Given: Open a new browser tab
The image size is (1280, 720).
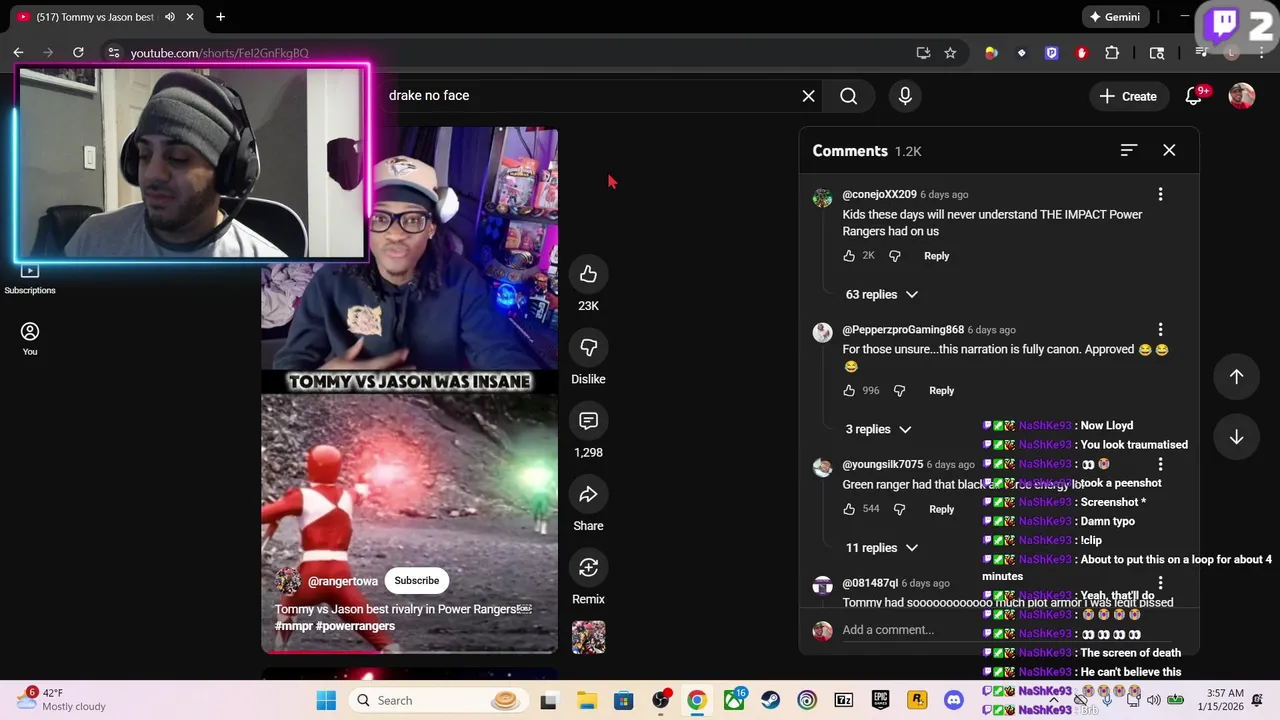Looking at the screenshot, I should click(x=220, y=17).
